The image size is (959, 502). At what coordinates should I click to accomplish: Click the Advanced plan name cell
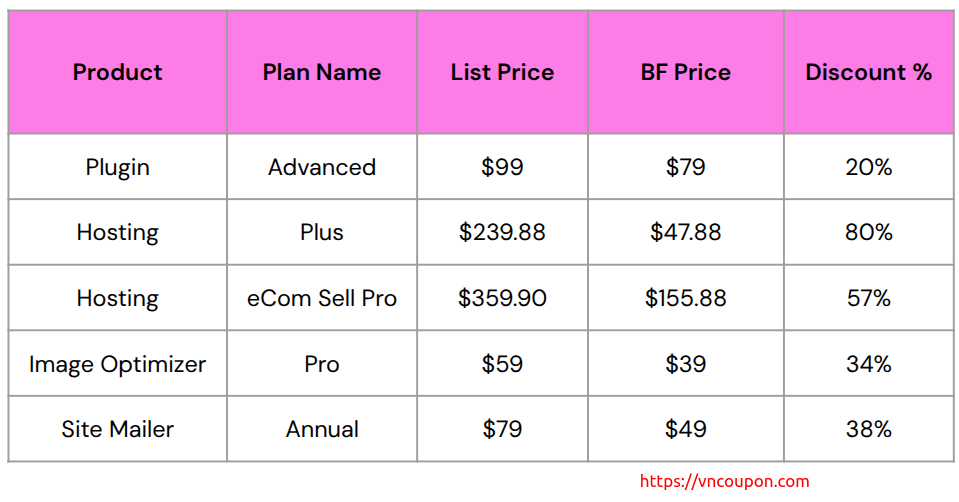click(322, 167)
